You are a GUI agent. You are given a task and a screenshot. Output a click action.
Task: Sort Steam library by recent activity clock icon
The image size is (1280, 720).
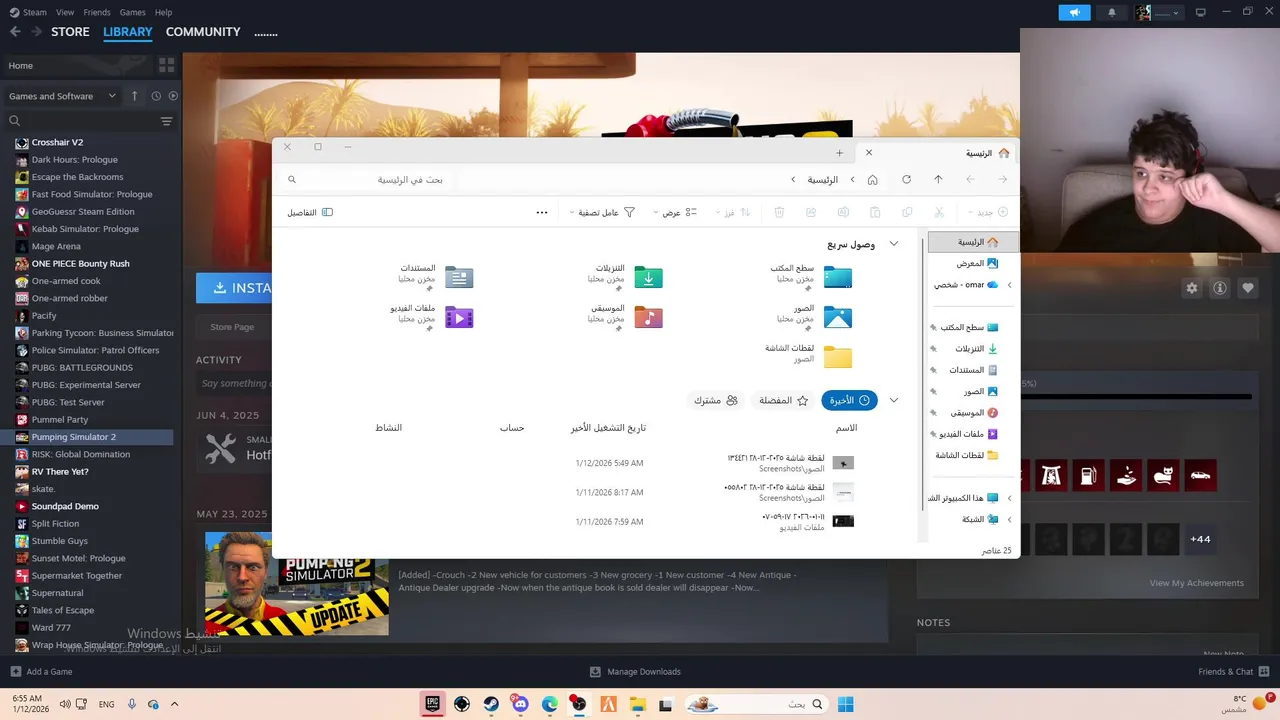[x=156, y=96]
